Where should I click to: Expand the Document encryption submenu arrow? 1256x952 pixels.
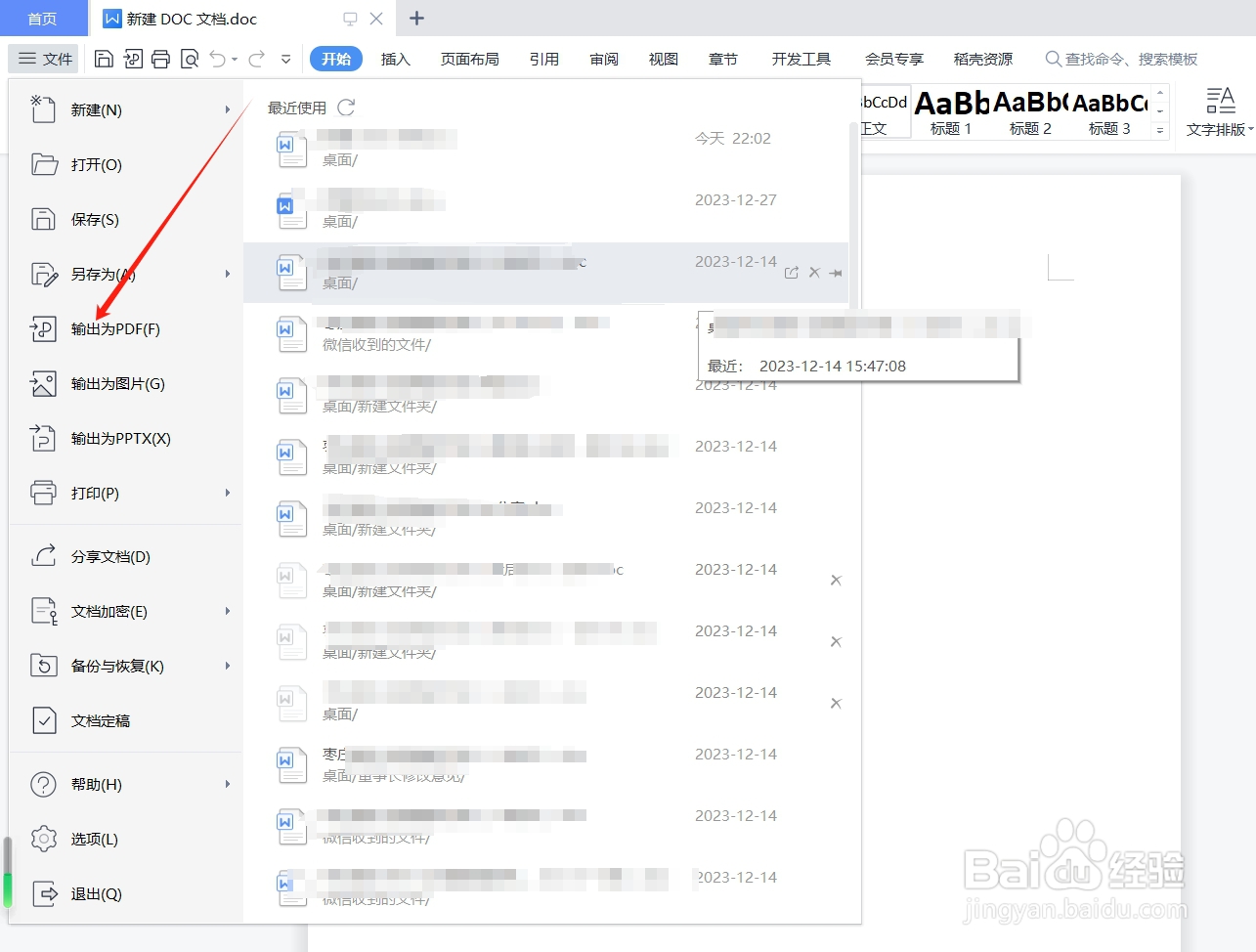[x=228, y=611]
